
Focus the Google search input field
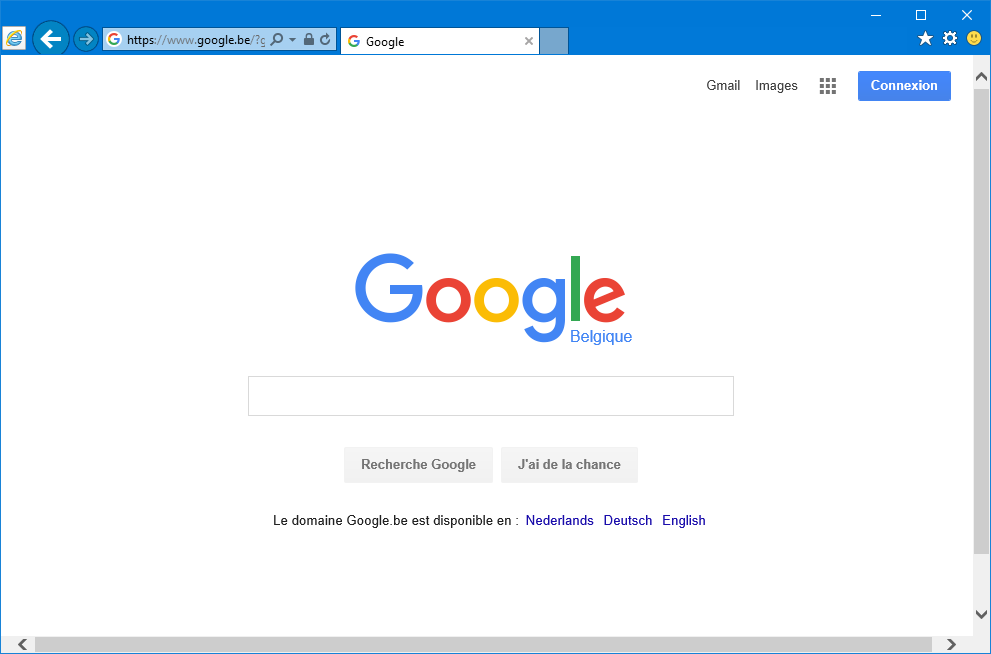coord(491,396)
